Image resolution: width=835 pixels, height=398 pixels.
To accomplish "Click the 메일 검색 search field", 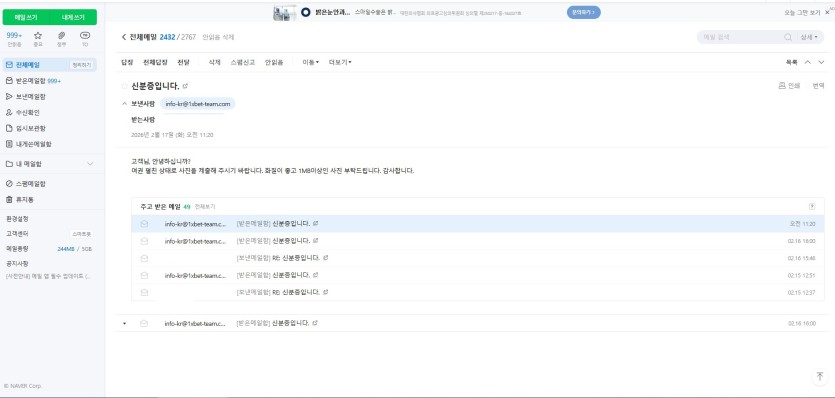I will point(740,37).
